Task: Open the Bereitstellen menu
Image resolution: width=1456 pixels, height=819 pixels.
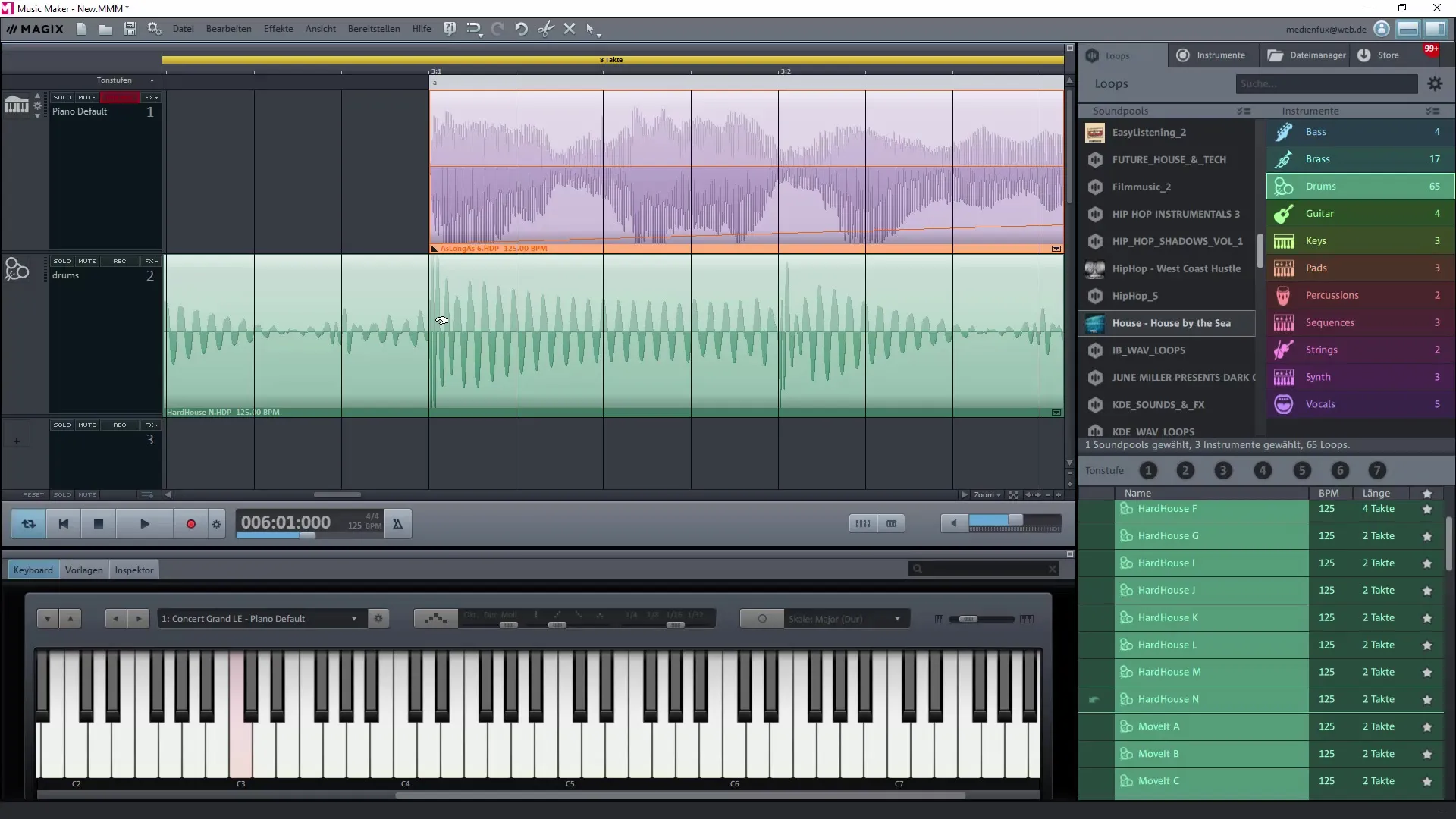Action: click(x=374, y=29)
